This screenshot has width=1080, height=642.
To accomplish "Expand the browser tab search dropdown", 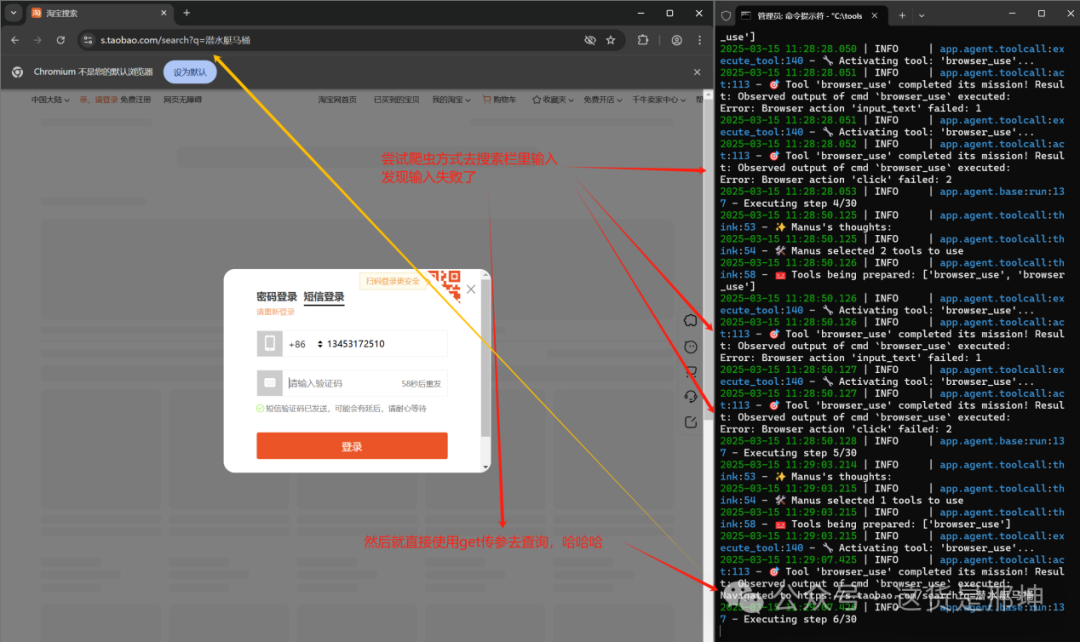I will pyautogui.click(x=13, y=13).
